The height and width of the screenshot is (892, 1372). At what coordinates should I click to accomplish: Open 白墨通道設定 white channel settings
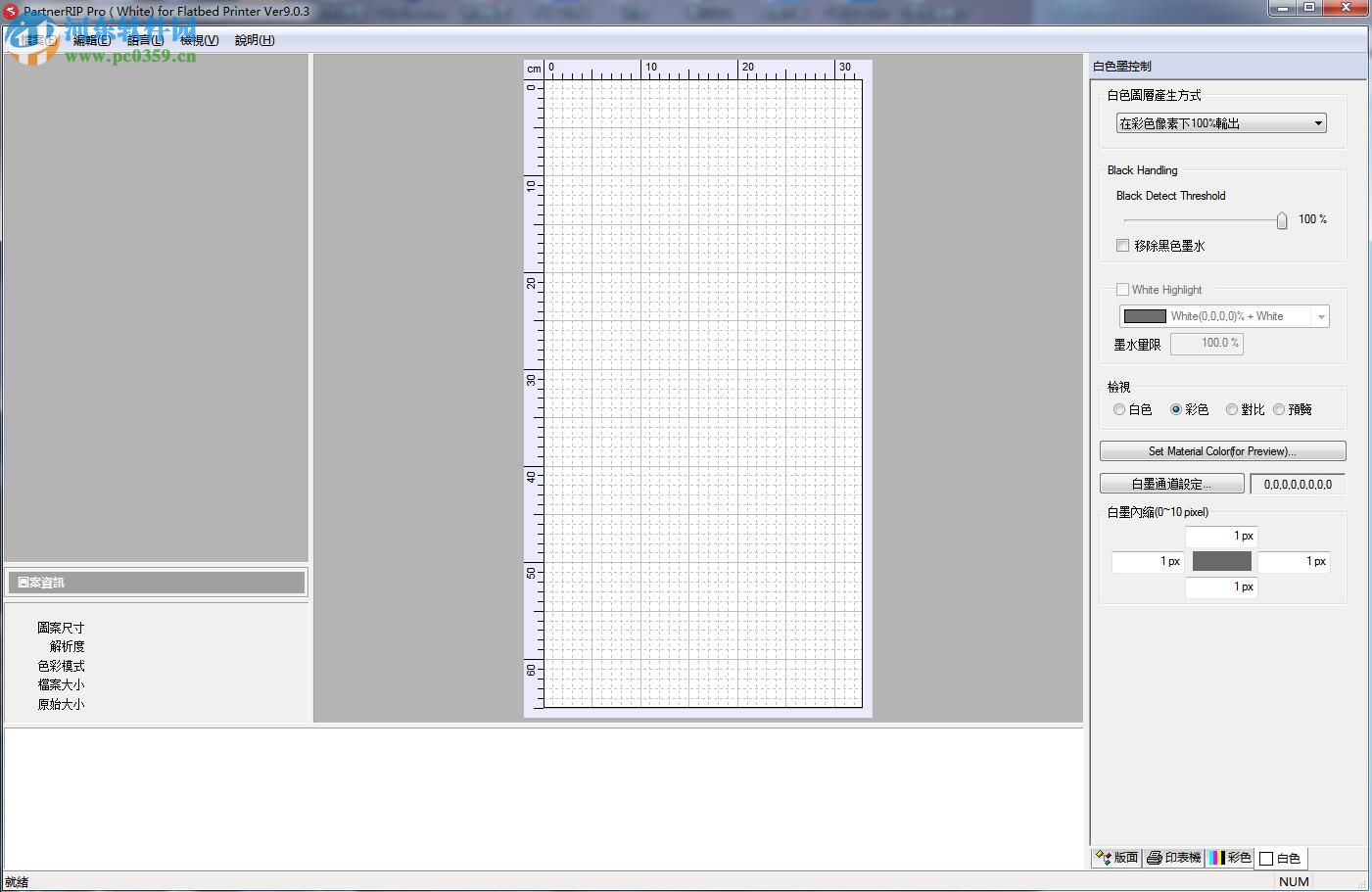(x=1172, y=484)
